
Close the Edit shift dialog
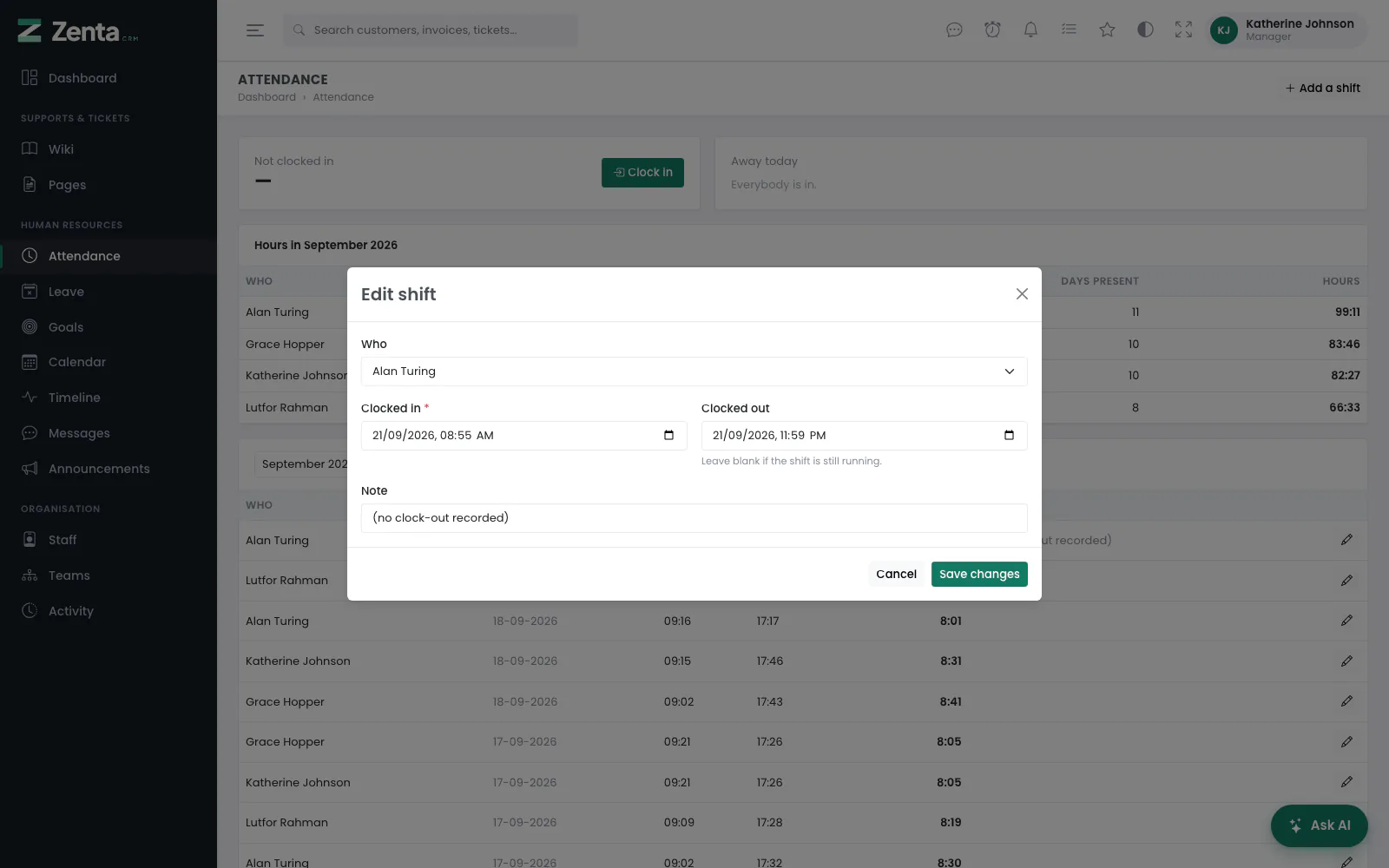pyautogui.click(x=1022, y=294)
